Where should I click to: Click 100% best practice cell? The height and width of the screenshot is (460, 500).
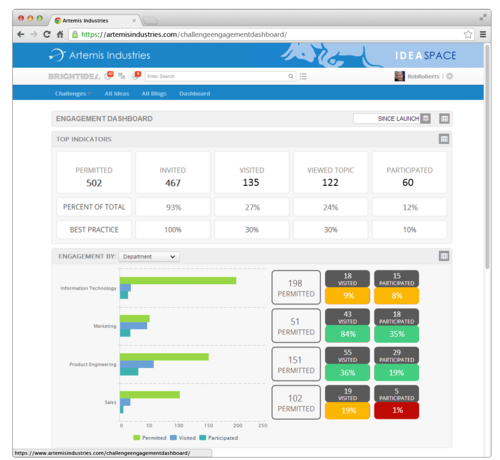pos(173,230)
